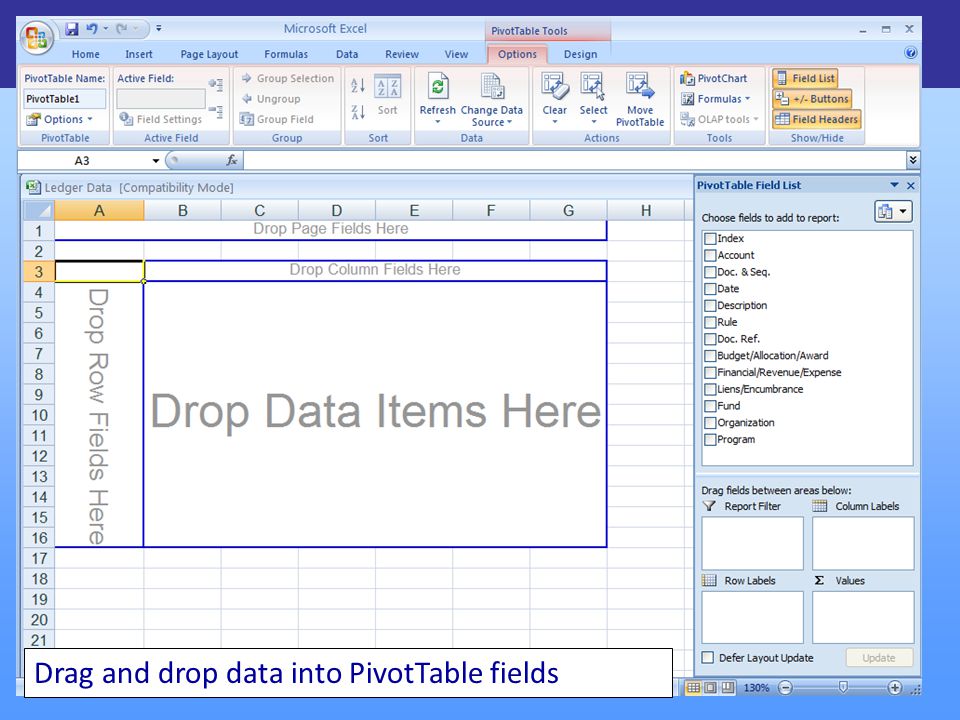The height and width of the screenshot is (720, 960).
Task: Click the Sort Z to A icon
Action: pos(358,112)
